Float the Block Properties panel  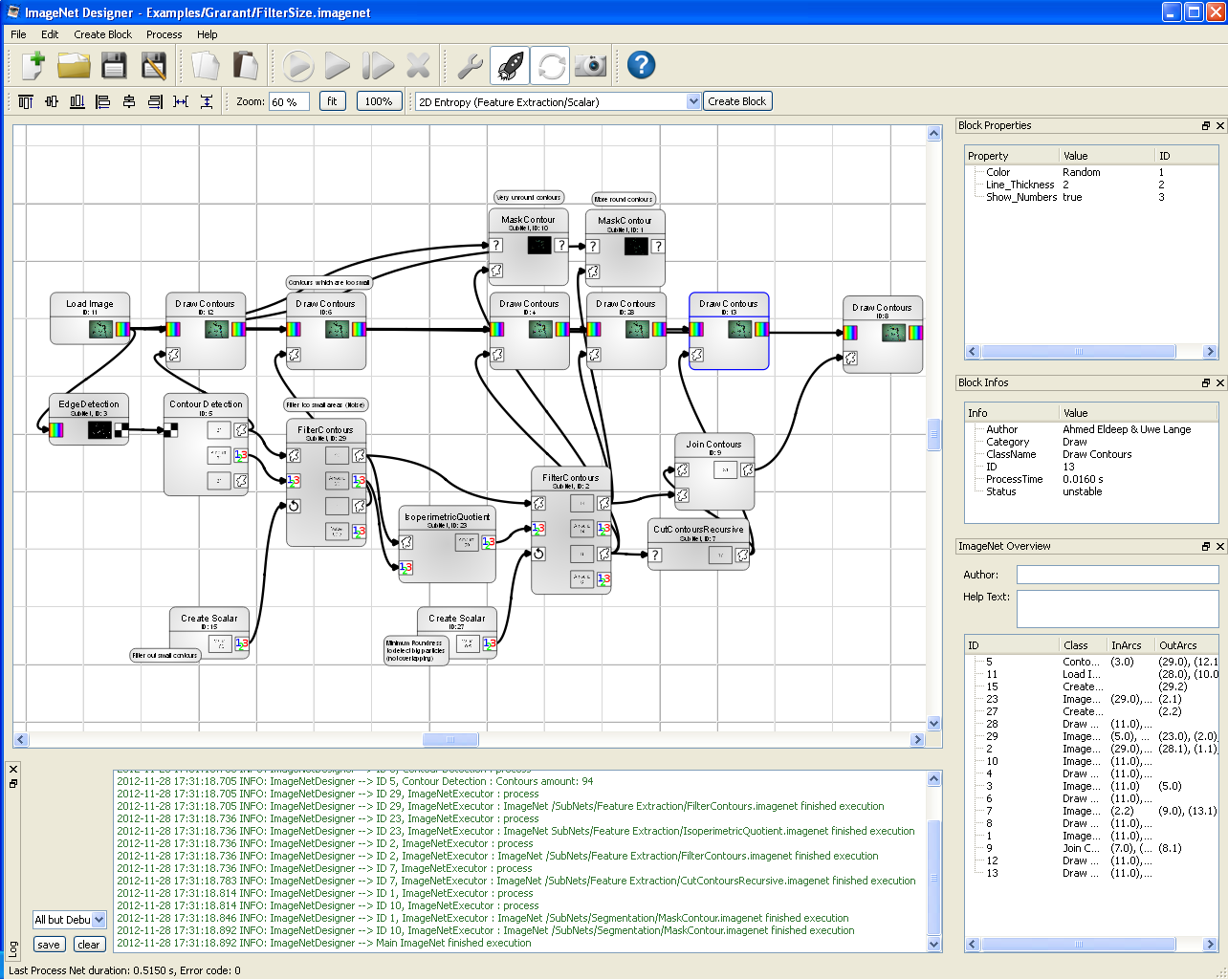[x=1206, y=126]
